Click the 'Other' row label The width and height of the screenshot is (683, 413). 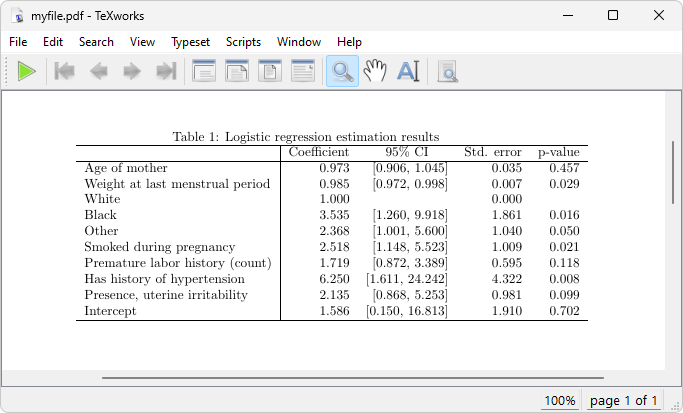(x=101, y=231)
